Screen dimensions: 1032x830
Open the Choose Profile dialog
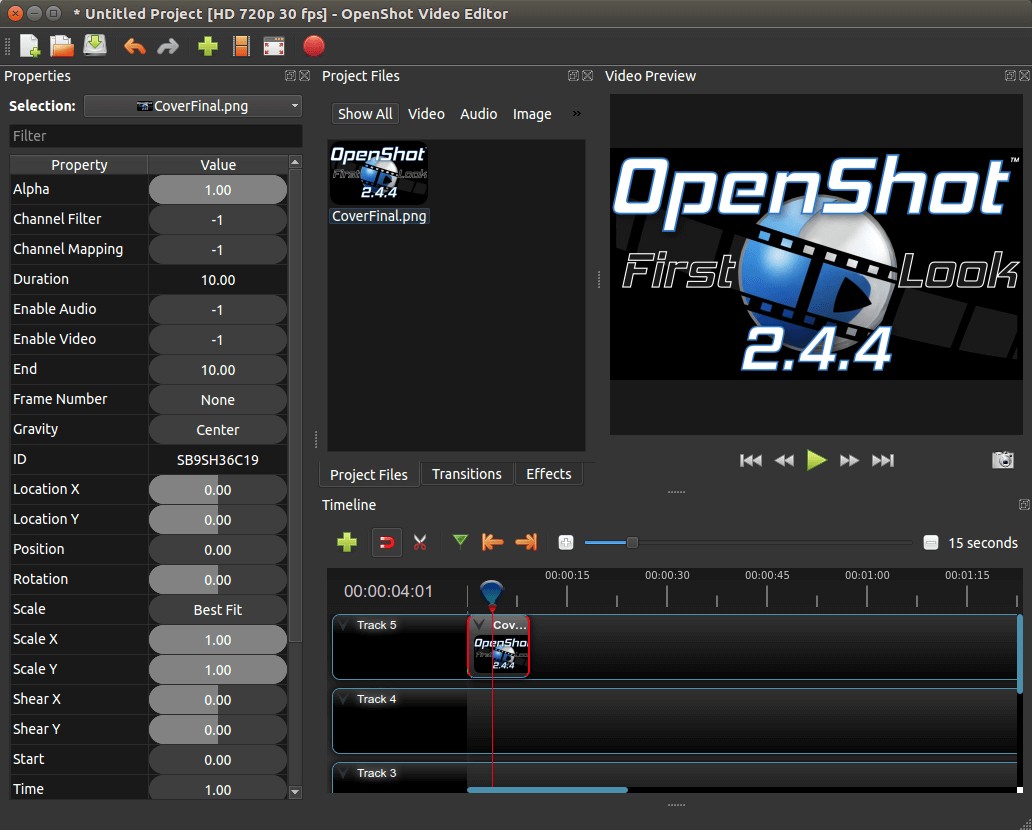tap(241, 46)
